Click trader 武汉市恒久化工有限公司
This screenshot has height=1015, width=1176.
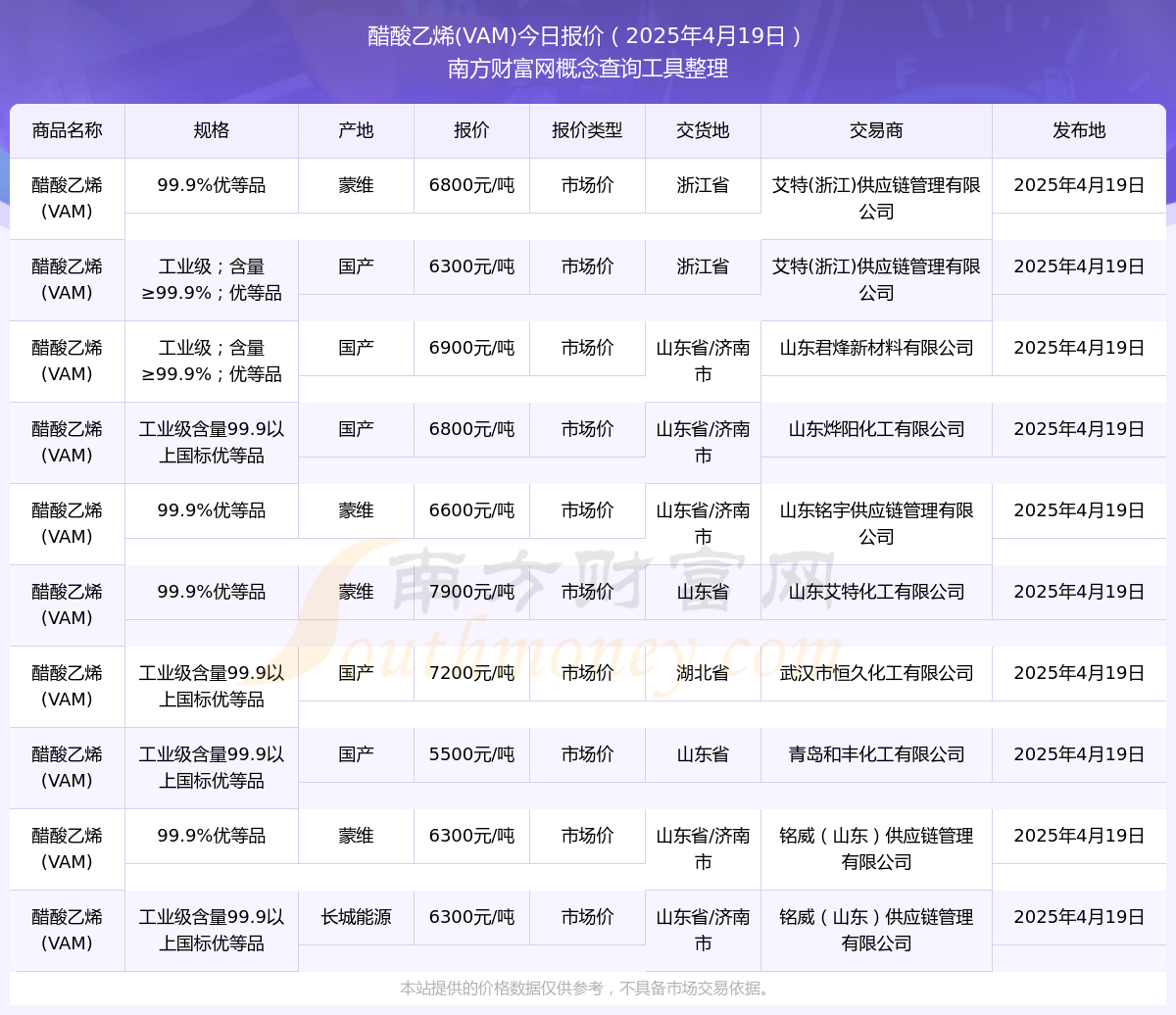click(x=876, y=673)
